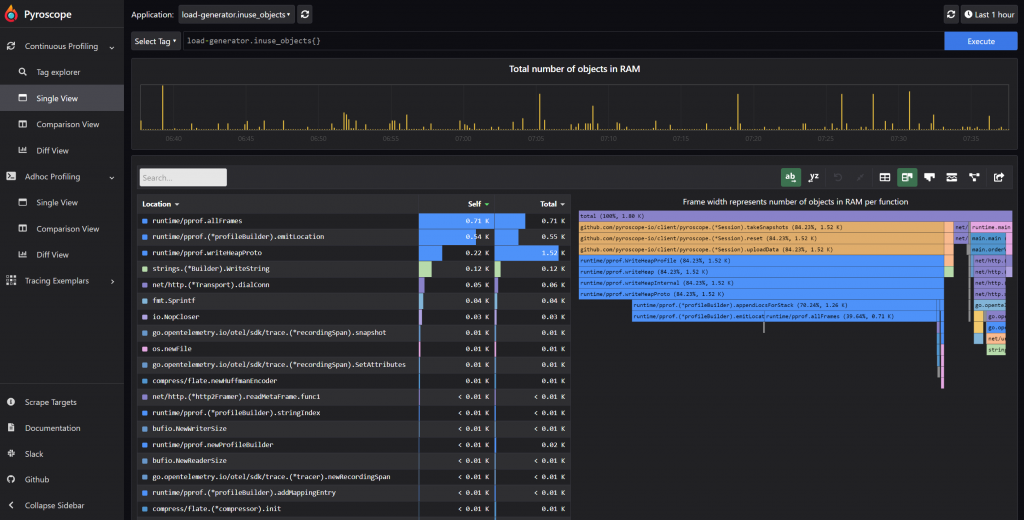Select the os.newFile table row
The image size is (1024, 520).
tap(353, 349)
